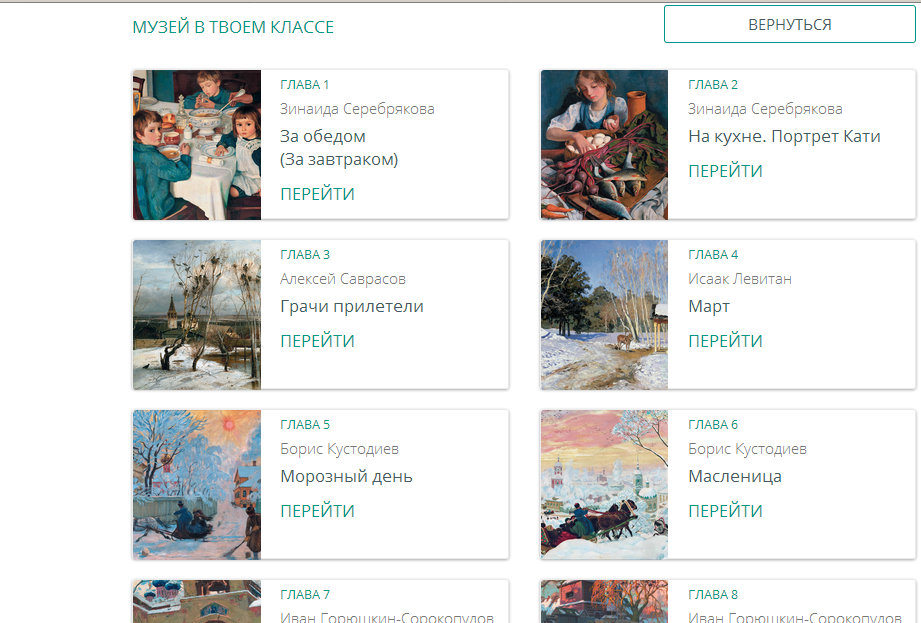The image size is (921, 623).
Task: Select the Грачи прилетели painting image
Action: tap(197, 315)
